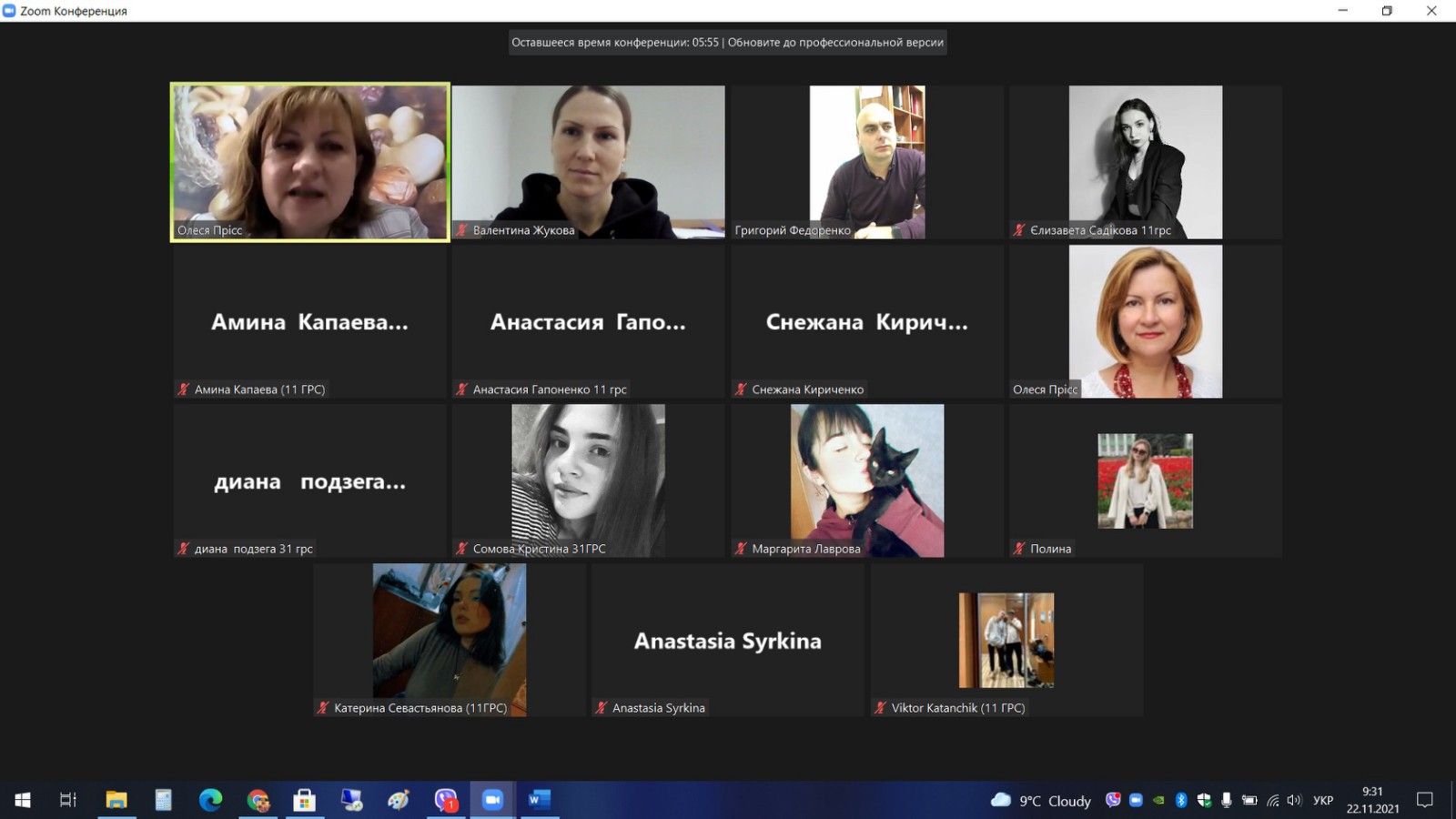Select the large диана подзега... name tile
Screen dimensions: 1456x819
coord(309,480)
